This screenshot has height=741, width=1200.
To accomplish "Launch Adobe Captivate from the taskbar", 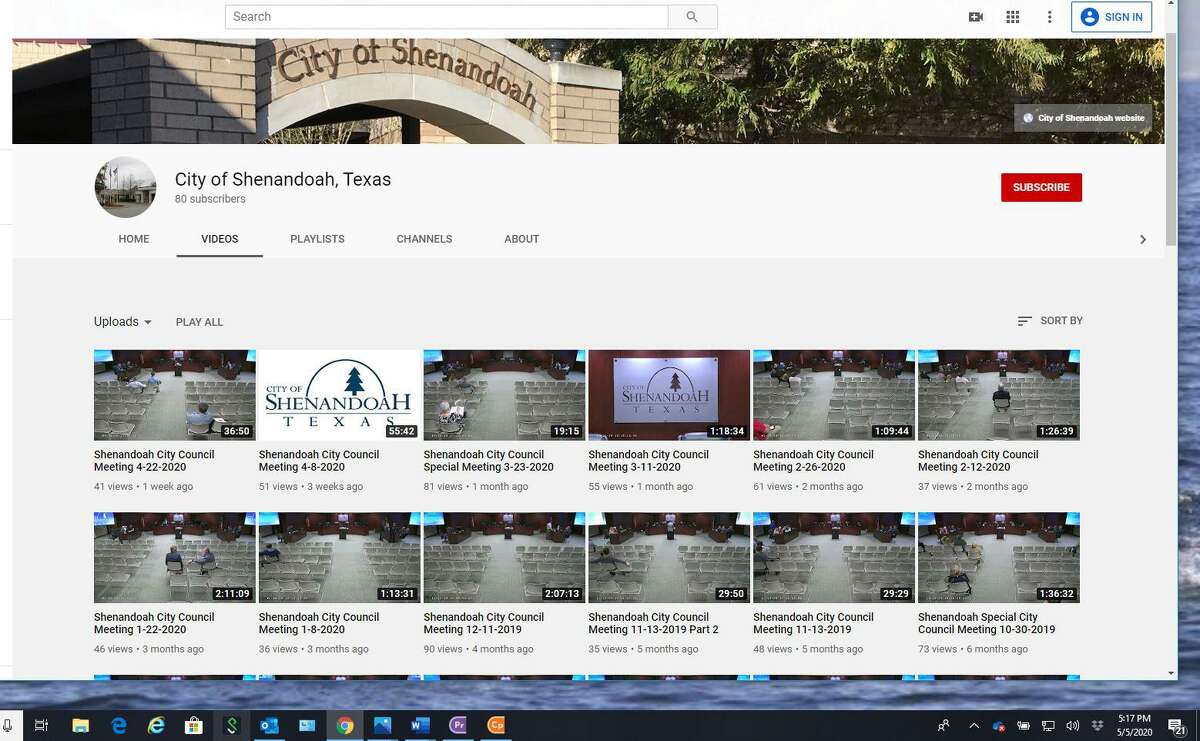I will [496, 726].
